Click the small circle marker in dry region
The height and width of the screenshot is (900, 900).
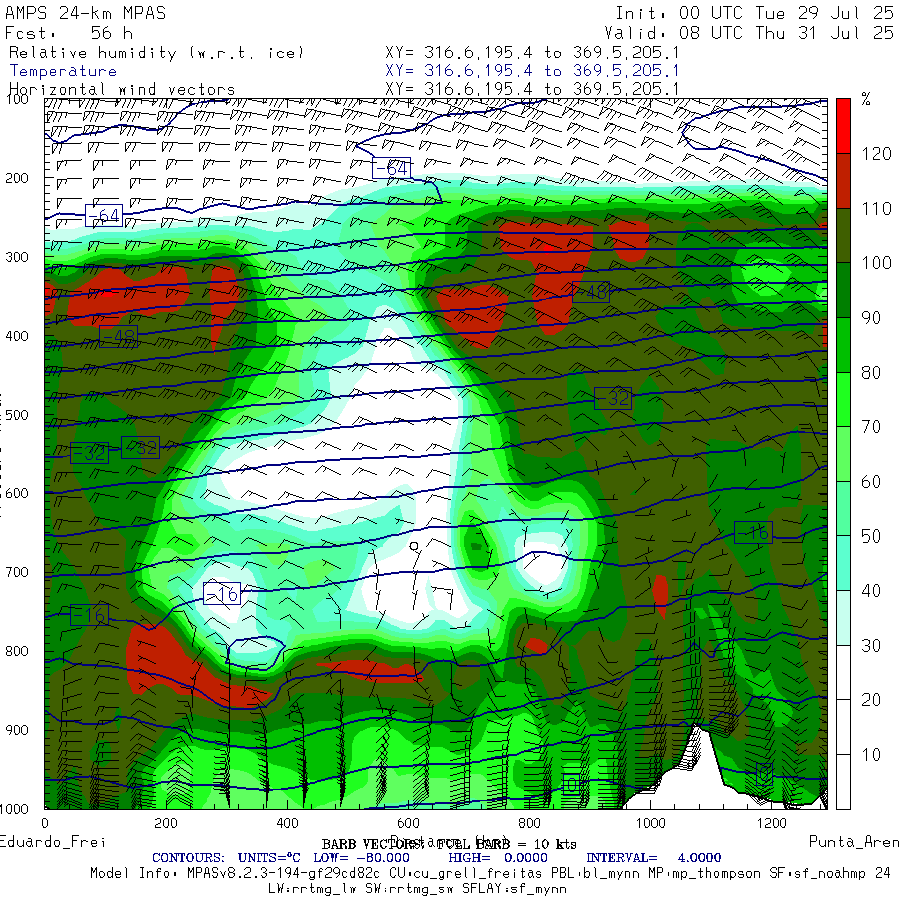tap(414, 546)
